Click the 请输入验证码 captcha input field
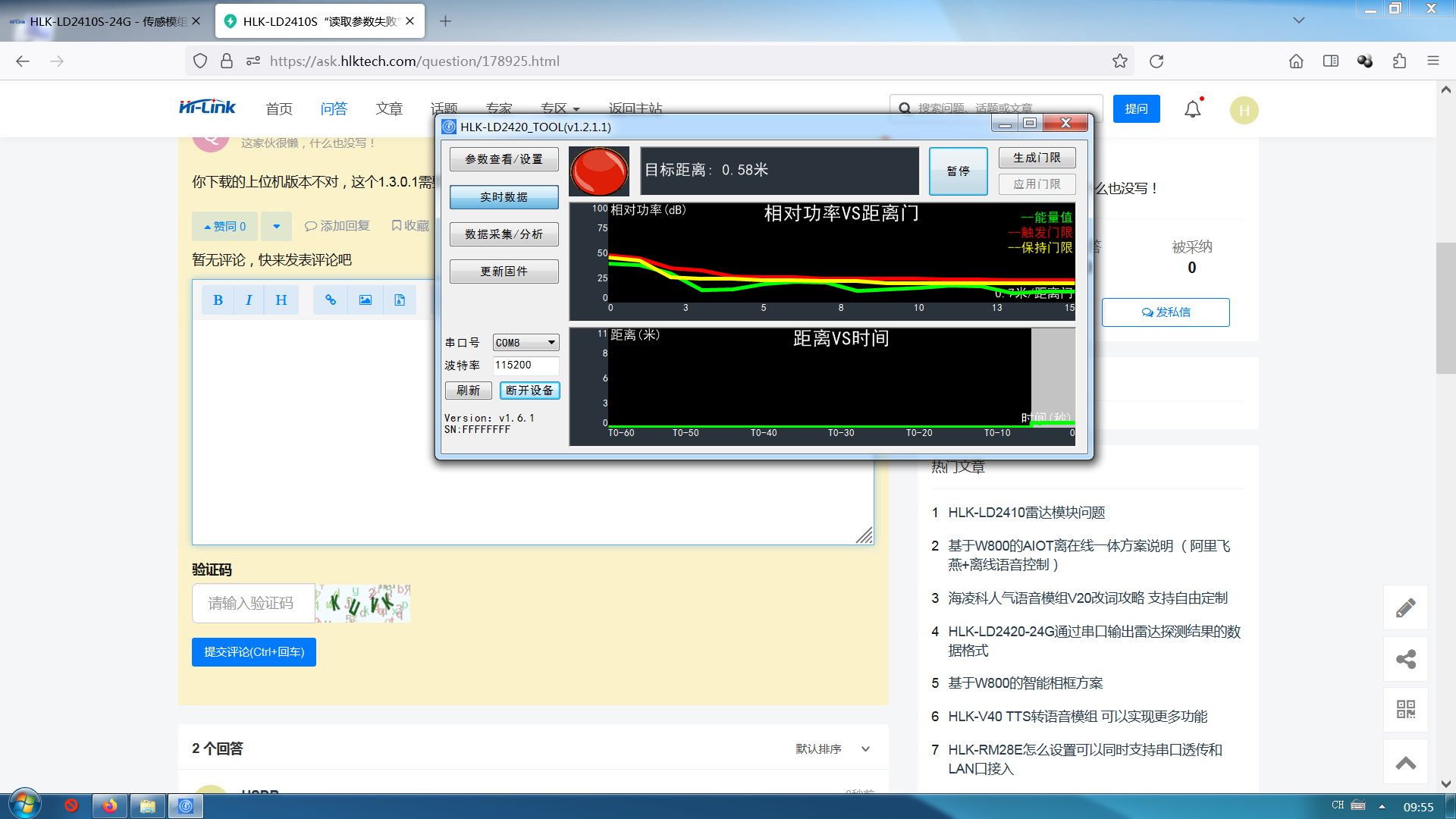 coord(253,603)
